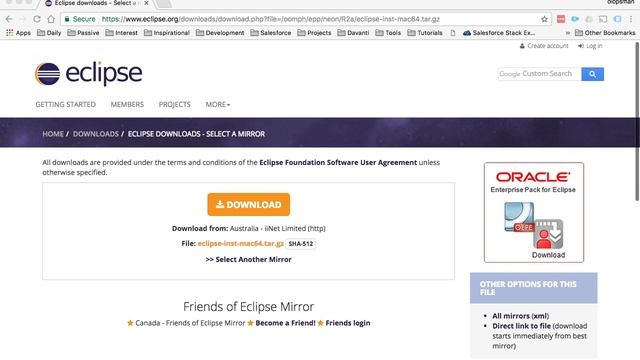This screenshot has width=640, height=360.
Task: Click the Log in link
Action: (x=590, y=46)
